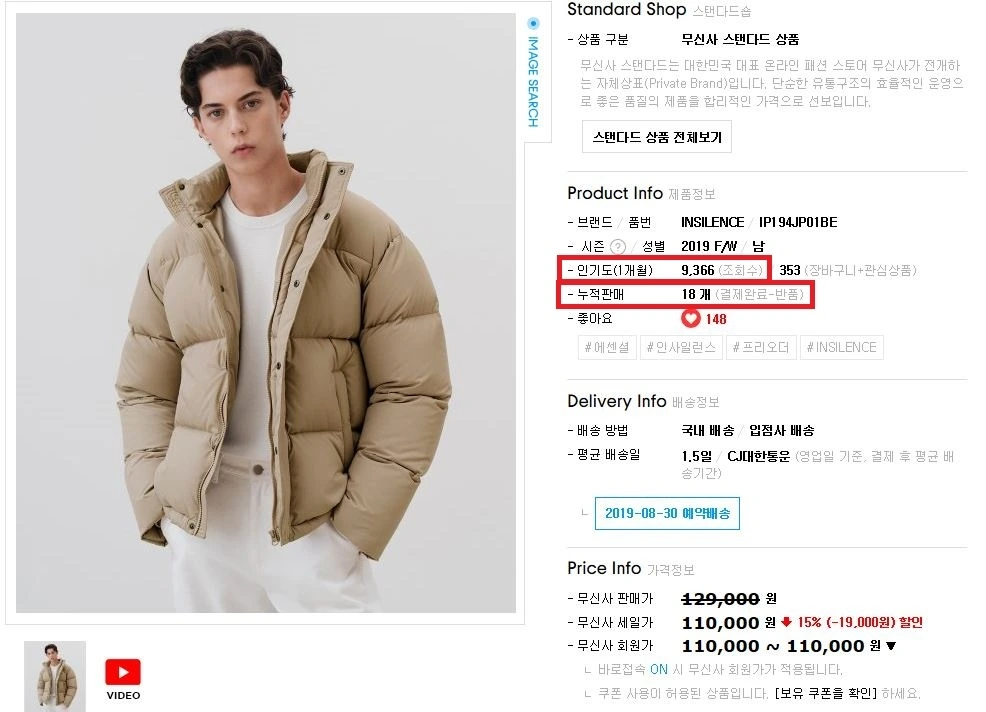Image resolution: width=986 pixels, height=712 pixels.
Task: Open the 보유 쿠폰을 확인 link
Action: pos(826,693)
